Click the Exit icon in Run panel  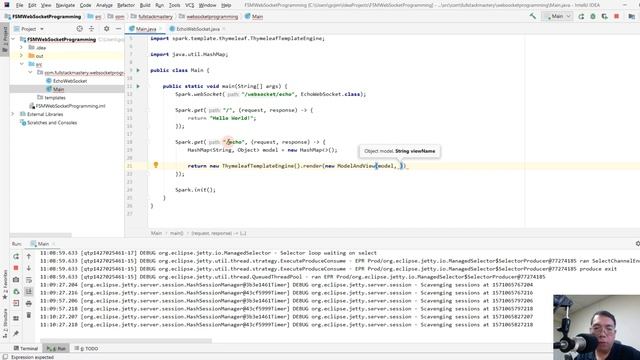point(16,303)
